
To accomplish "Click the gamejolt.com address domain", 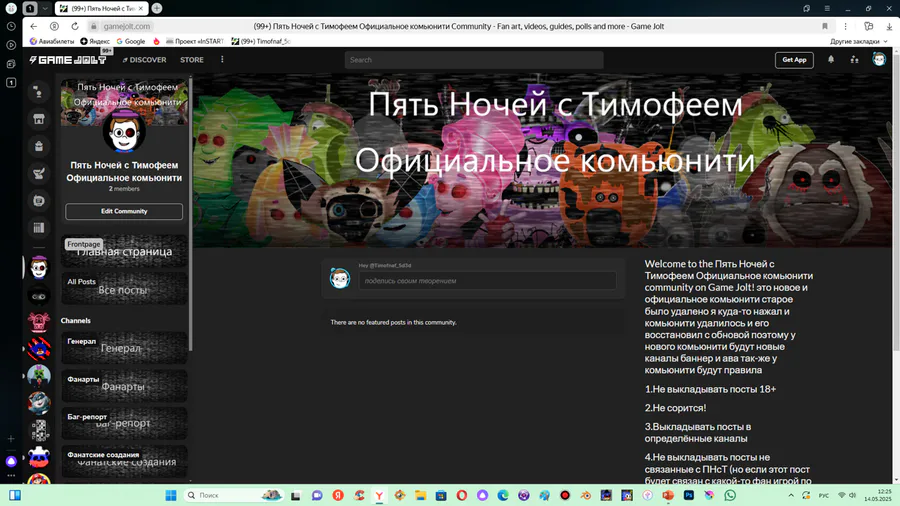I will click(x=127, y=26).
